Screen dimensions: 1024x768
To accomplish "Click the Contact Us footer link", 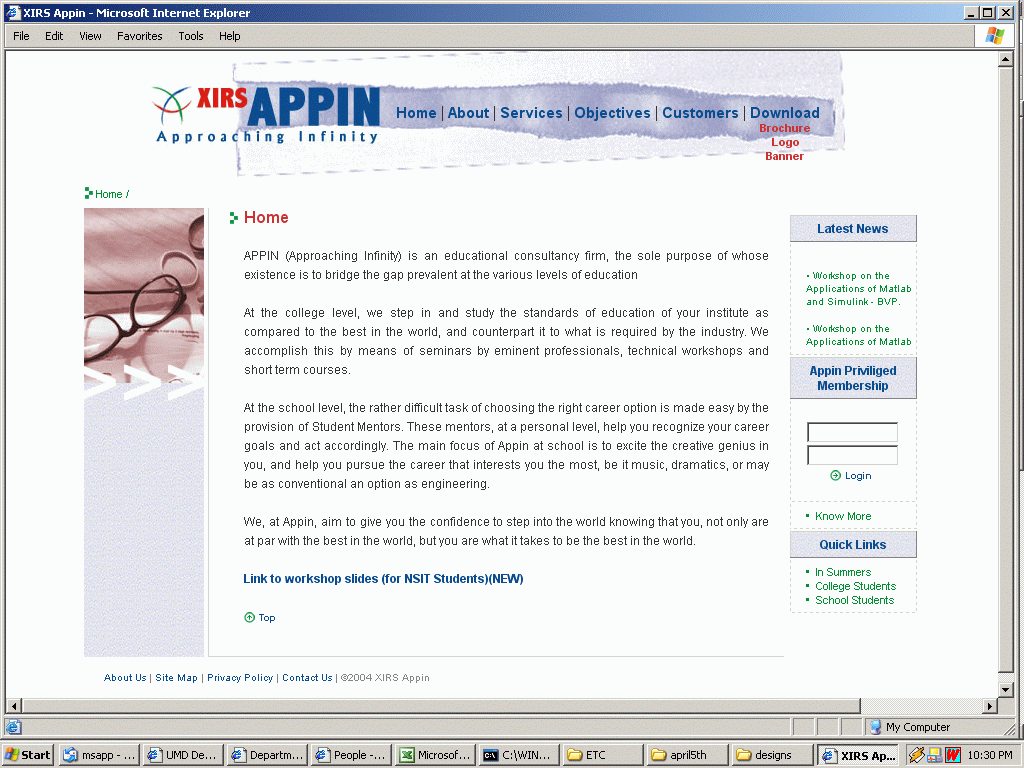I will click(307, 678).
